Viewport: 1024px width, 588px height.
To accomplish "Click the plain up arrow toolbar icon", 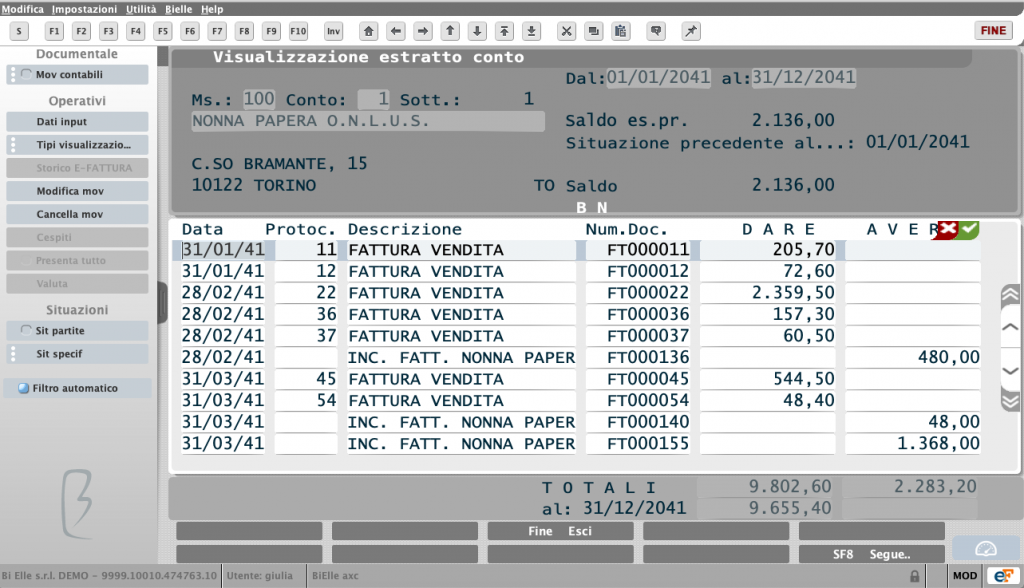I will pyautogui.click(x=451, y=31).
